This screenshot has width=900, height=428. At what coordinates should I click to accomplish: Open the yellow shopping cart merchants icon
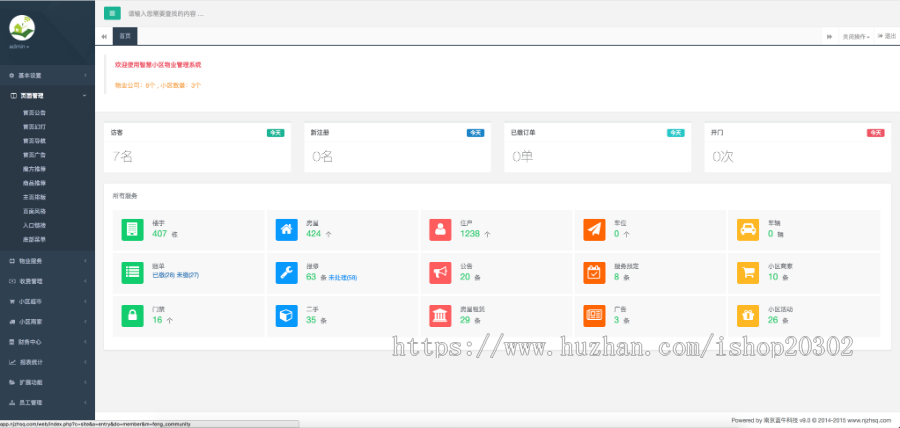(748, 273)
